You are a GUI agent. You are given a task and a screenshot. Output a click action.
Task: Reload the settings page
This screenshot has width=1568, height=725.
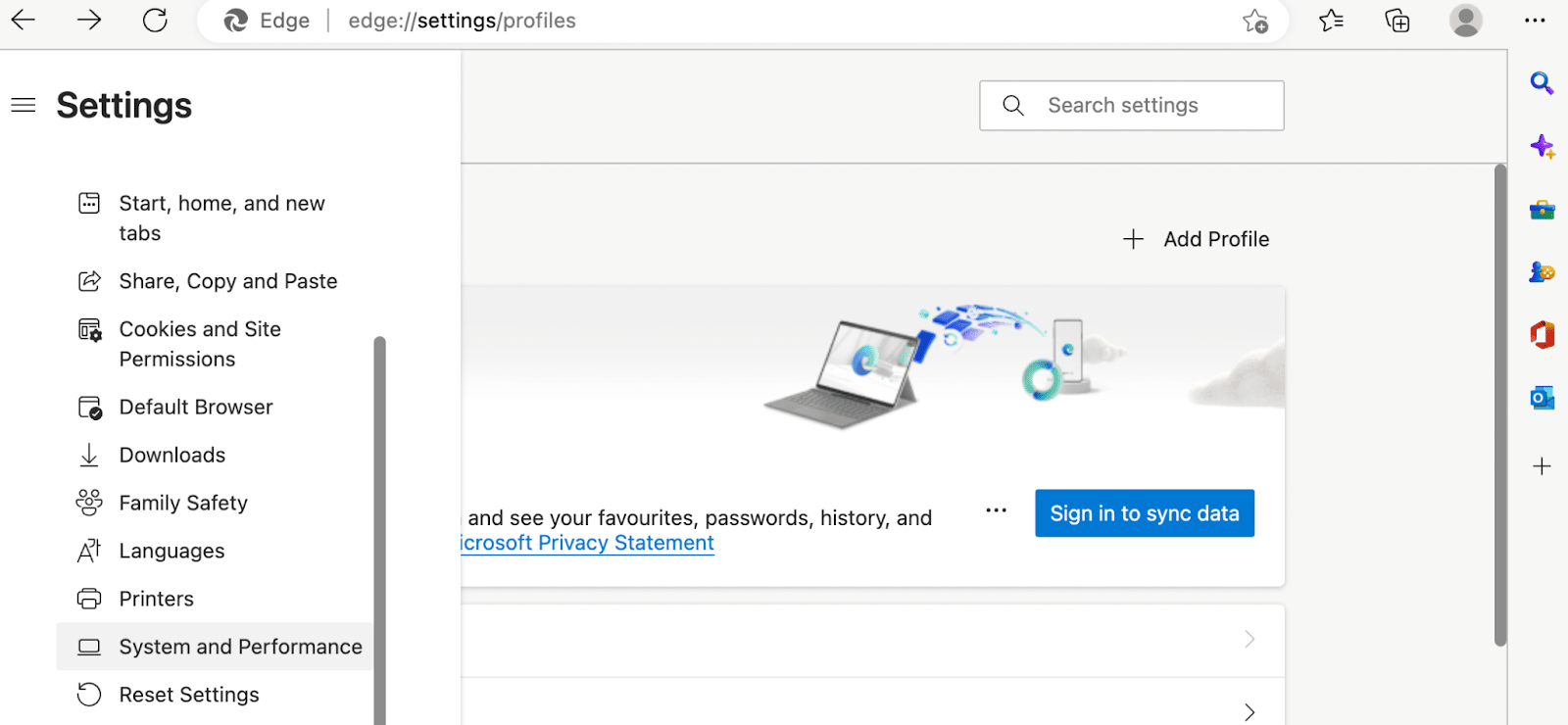click(155, 21)
